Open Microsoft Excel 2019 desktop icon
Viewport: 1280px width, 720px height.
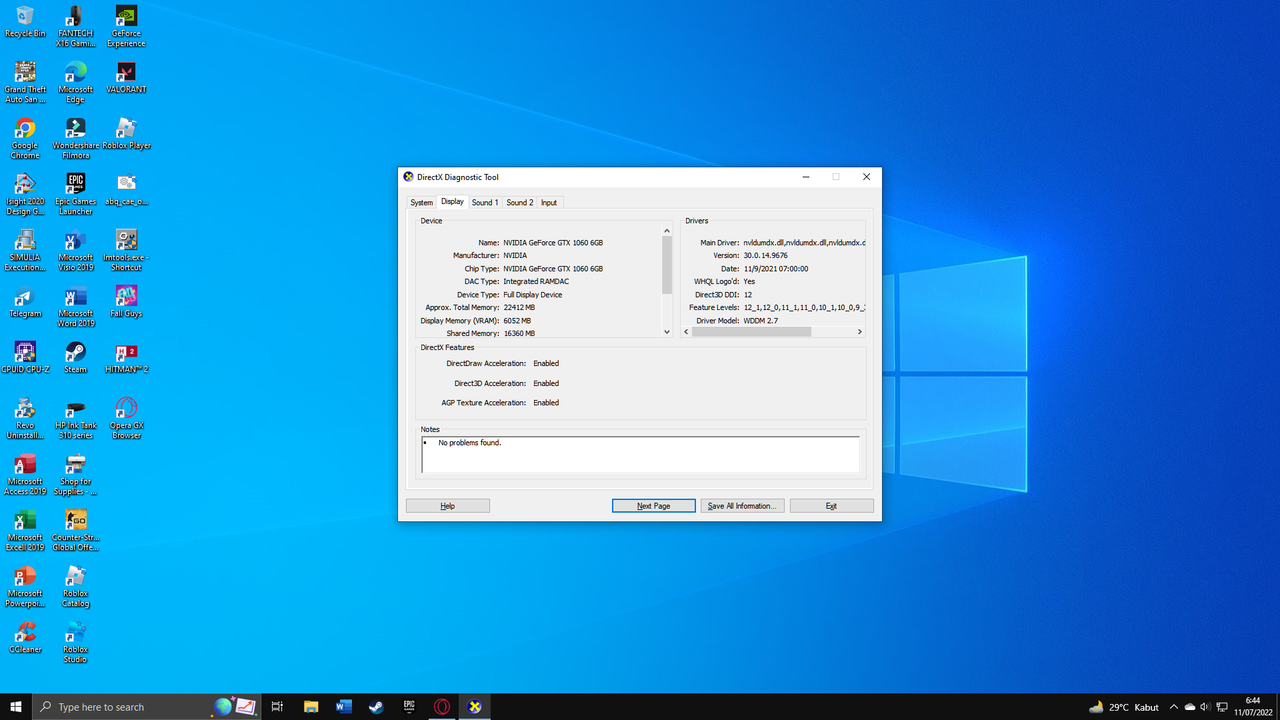pos(25,530)
